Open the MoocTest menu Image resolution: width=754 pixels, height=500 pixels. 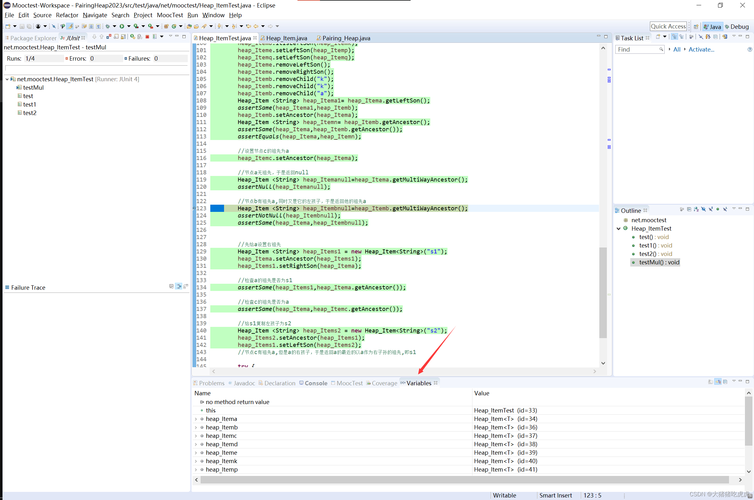click(x=170, y=15)
